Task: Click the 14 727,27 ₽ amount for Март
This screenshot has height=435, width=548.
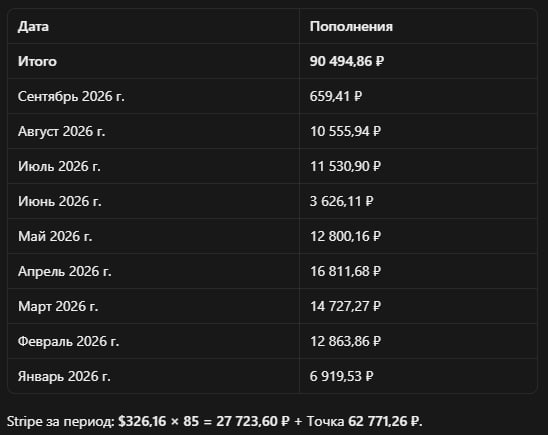Action: (x=345, y=306)
